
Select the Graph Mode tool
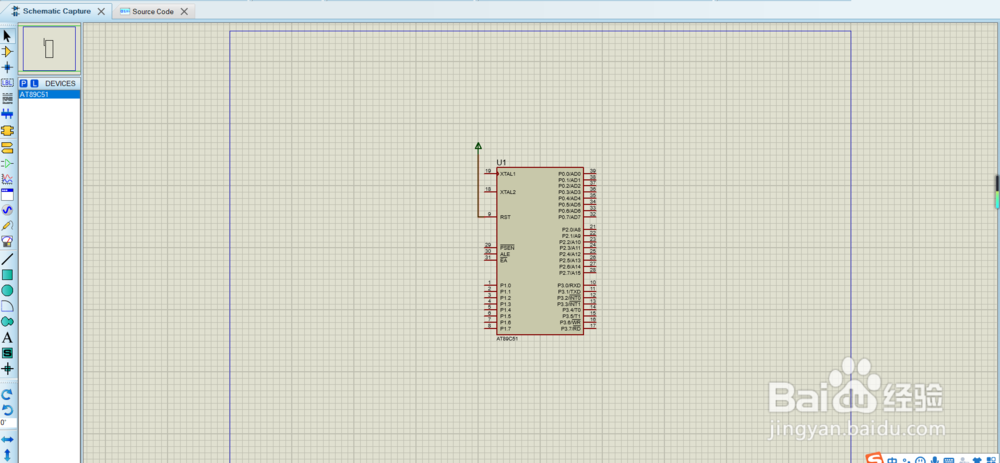click(x=8, y=179)
